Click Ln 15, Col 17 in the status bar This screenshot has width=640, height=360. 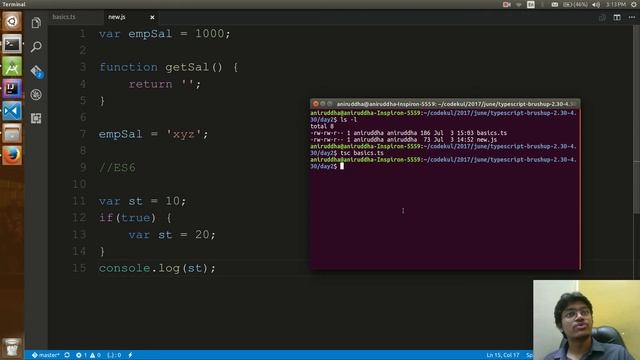pyautogui.click(x=503, y=355)
